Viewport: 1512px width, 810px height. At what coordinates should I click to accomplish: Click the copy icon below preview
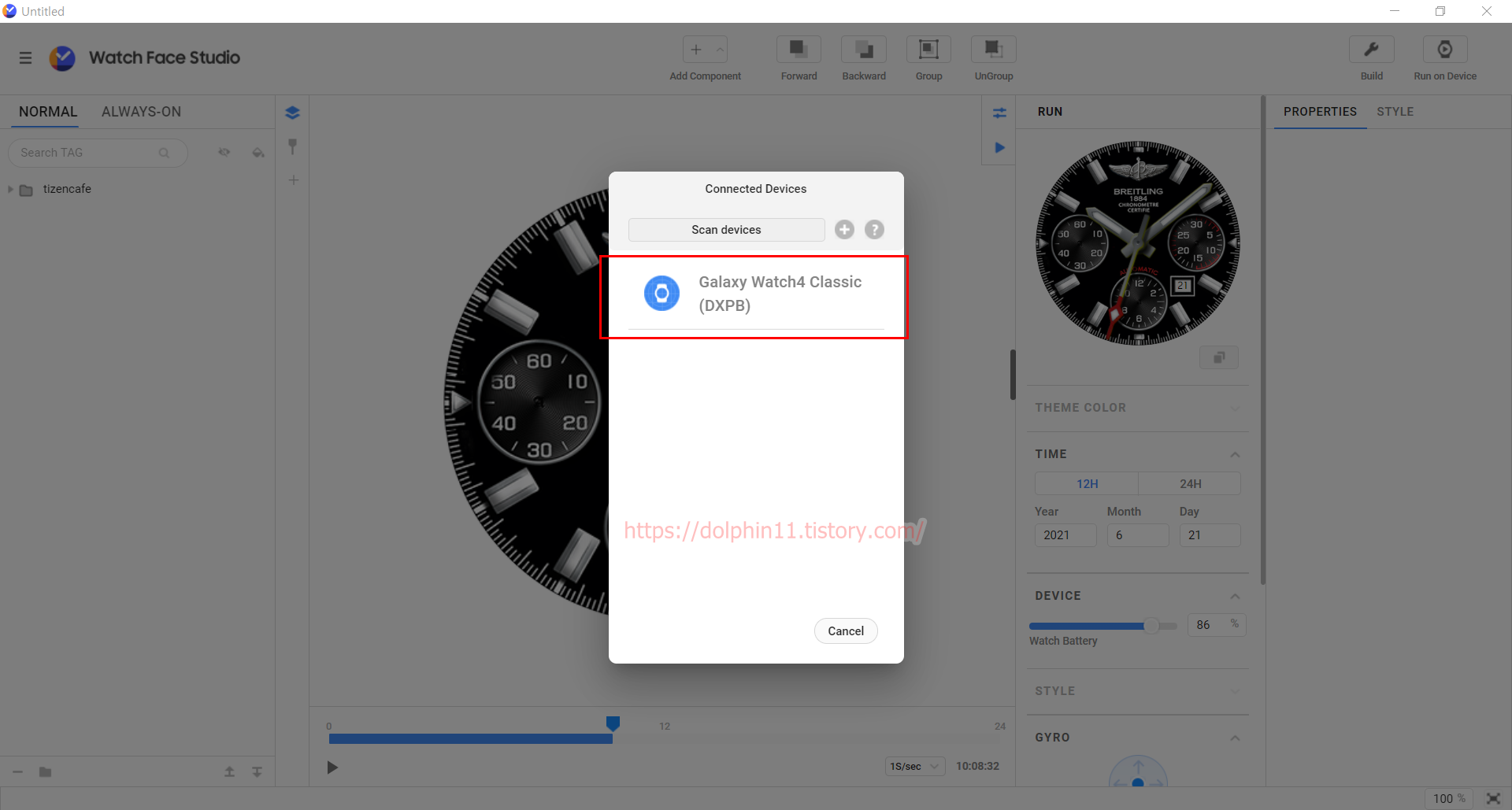pos(1218,357)
